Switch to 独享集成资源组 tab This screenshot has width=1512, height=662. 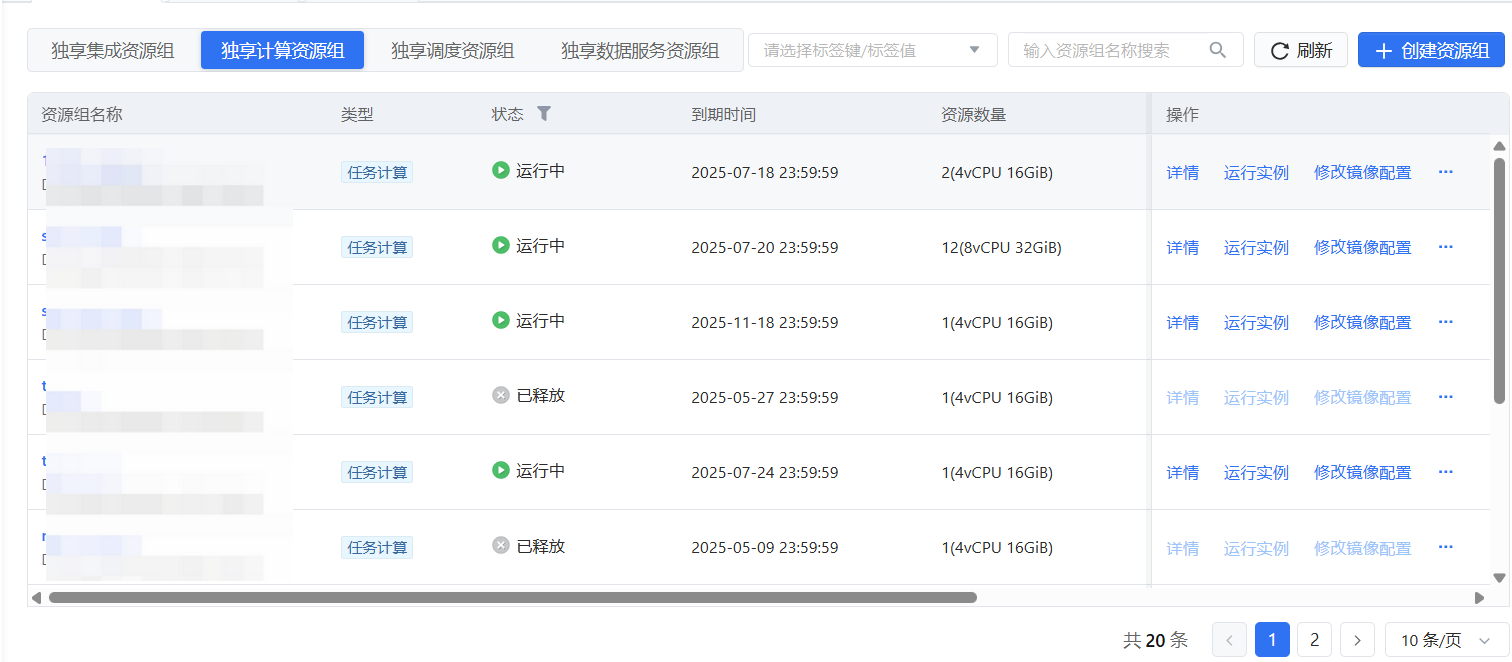(113, 51)
